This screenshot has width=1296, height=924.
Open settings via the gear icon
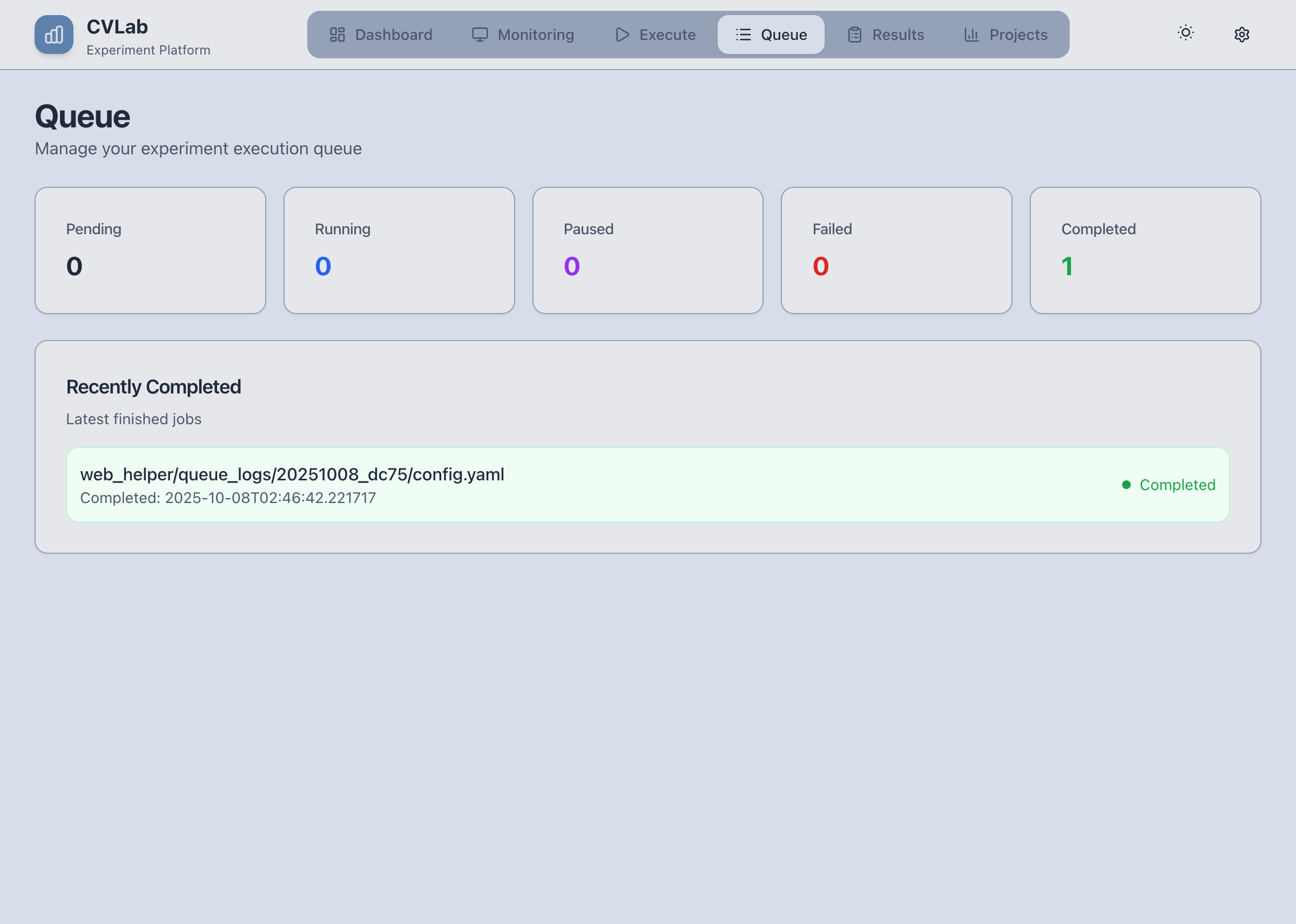point(1241,35)
